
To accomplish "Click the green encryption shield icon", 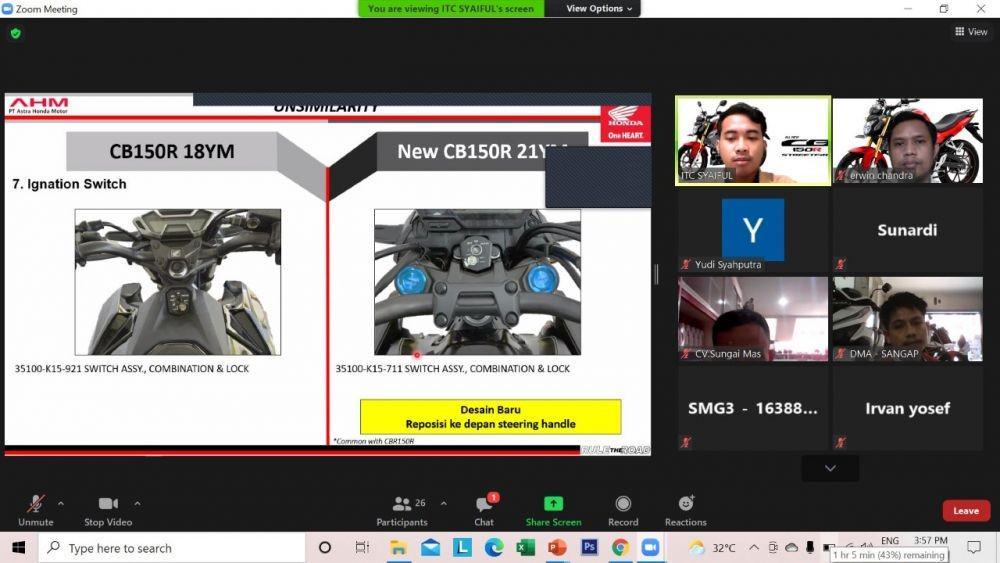I will pos(16,33).
